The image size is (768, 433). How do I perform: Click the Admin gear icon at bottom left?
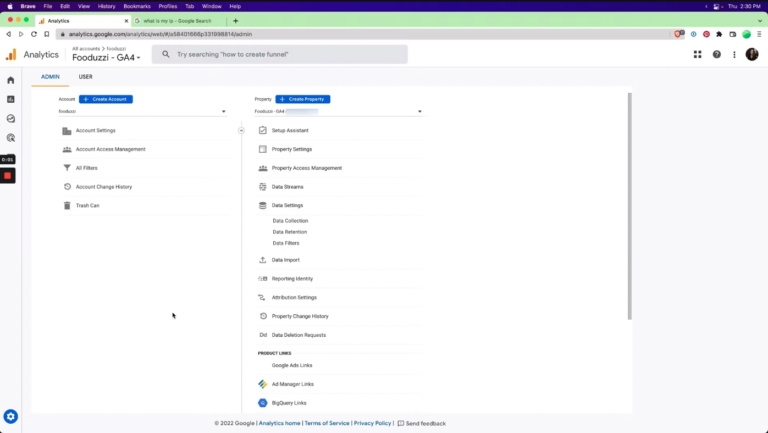(11, 416)
